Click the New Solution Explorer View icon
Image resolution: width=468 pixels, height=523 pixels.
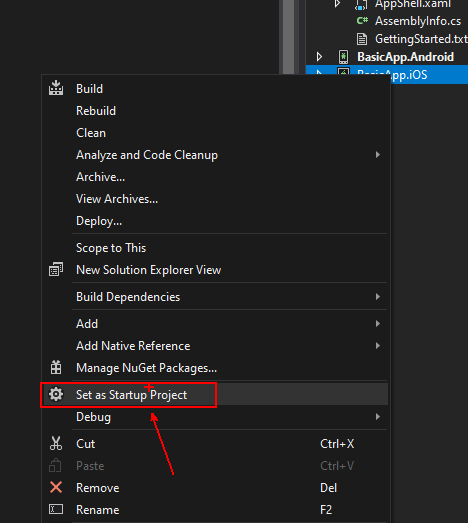pos(56,270)
